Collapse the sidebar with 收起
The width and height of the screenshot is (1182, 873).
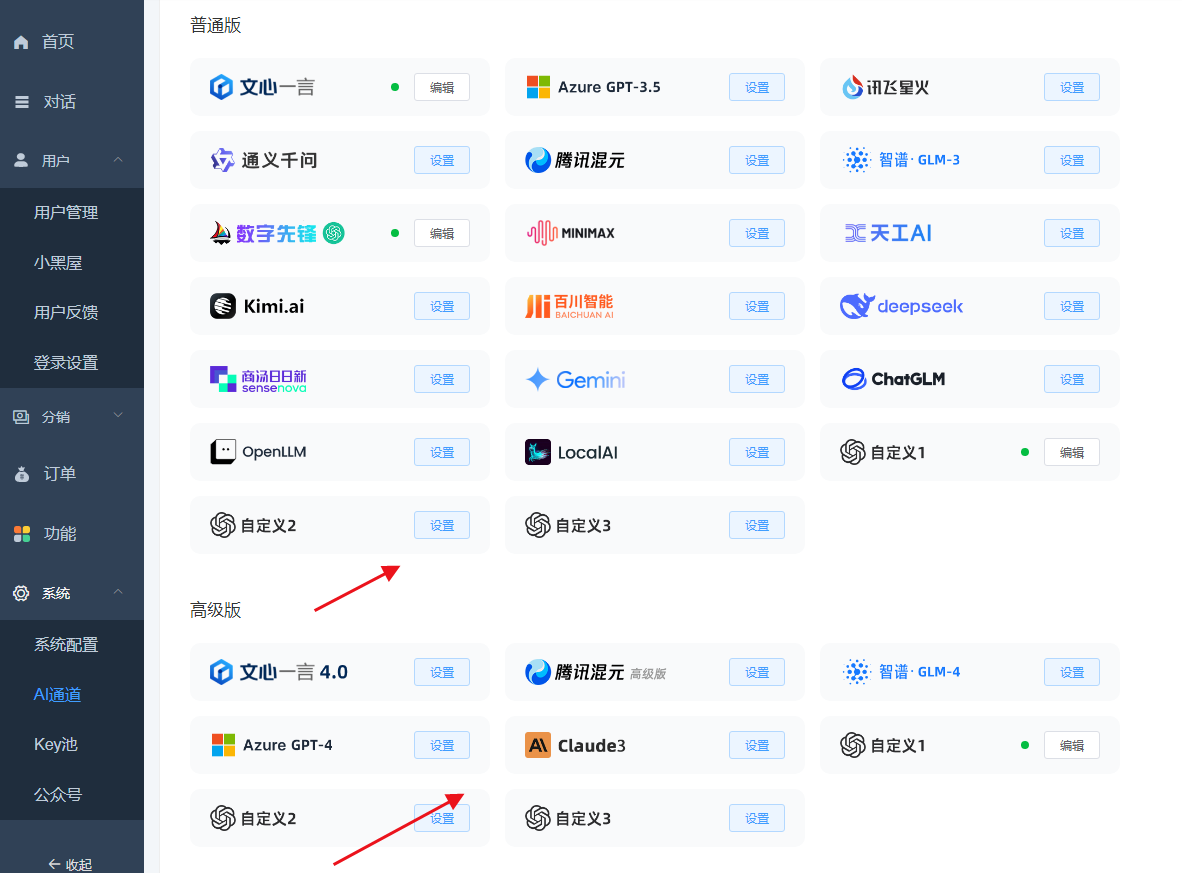(x=70, y=865)
